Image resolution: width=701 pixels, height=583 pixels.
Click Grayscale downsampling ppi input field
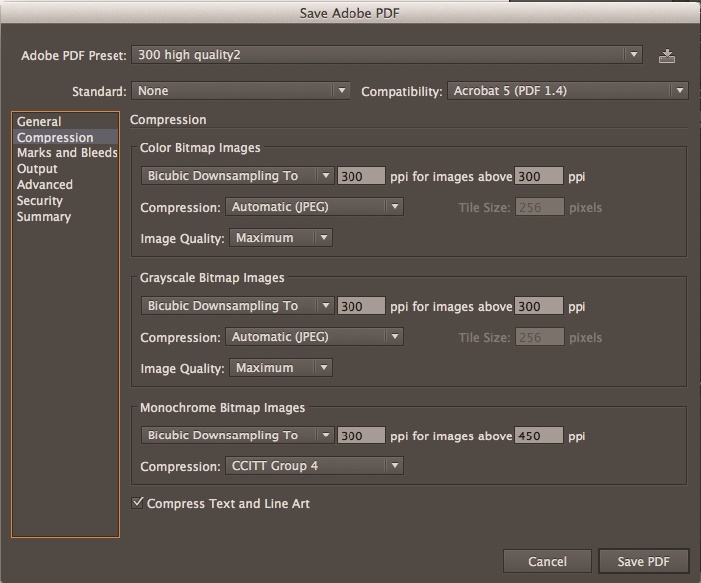tap(361, 306)
